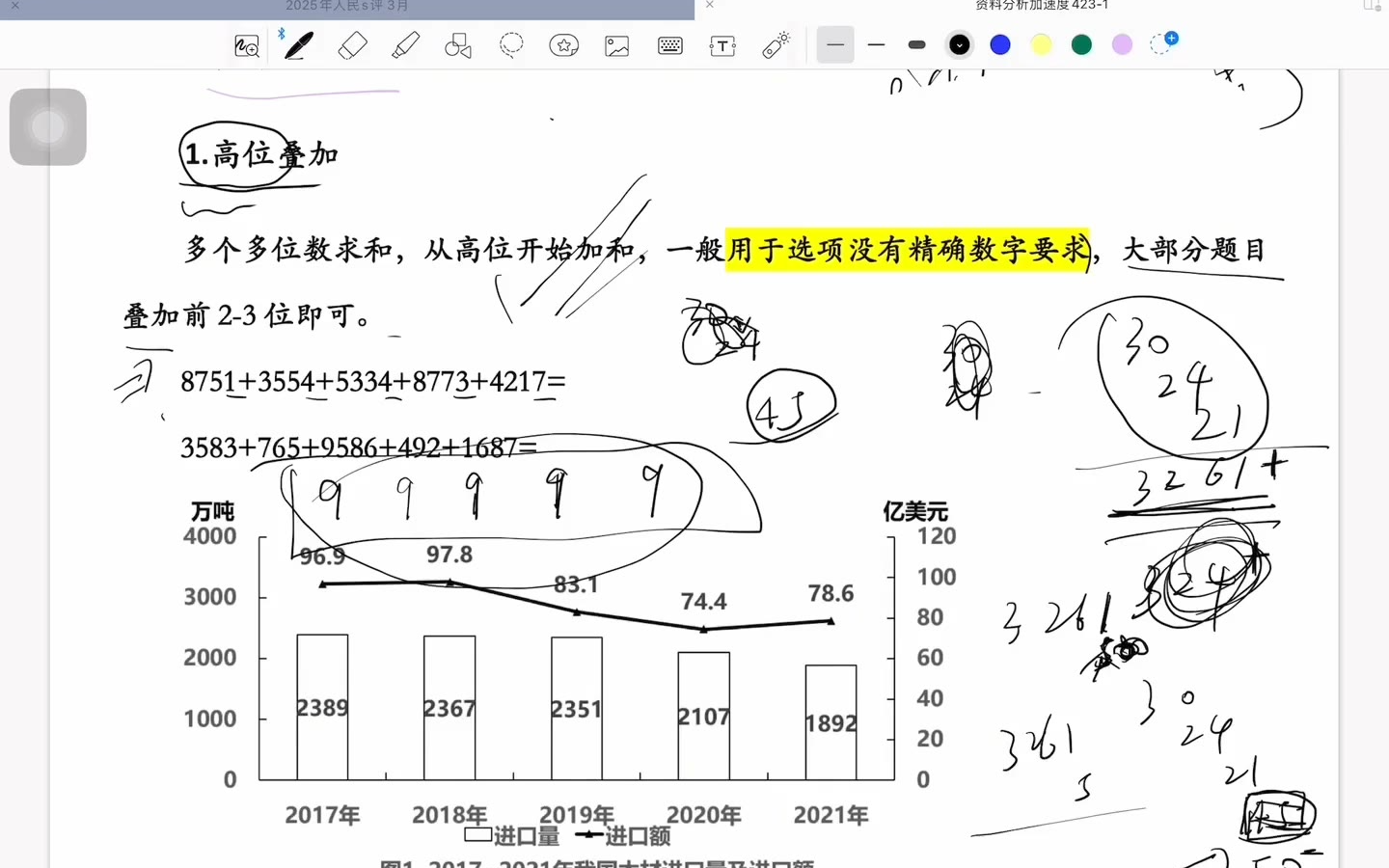1389x868 pixels.
Task: Choose the medium stroke width
Action: (x=876, y=45)
